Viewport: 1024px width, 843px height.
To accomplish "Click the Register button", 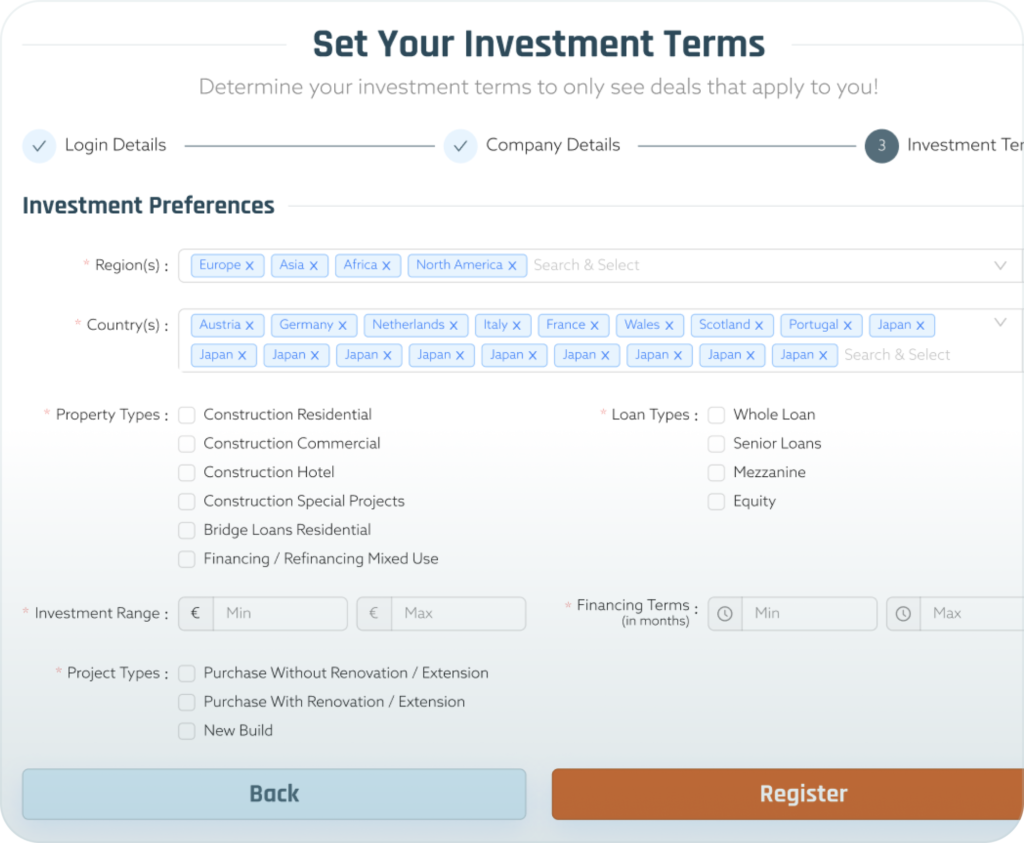I will (x=788, y=794).
